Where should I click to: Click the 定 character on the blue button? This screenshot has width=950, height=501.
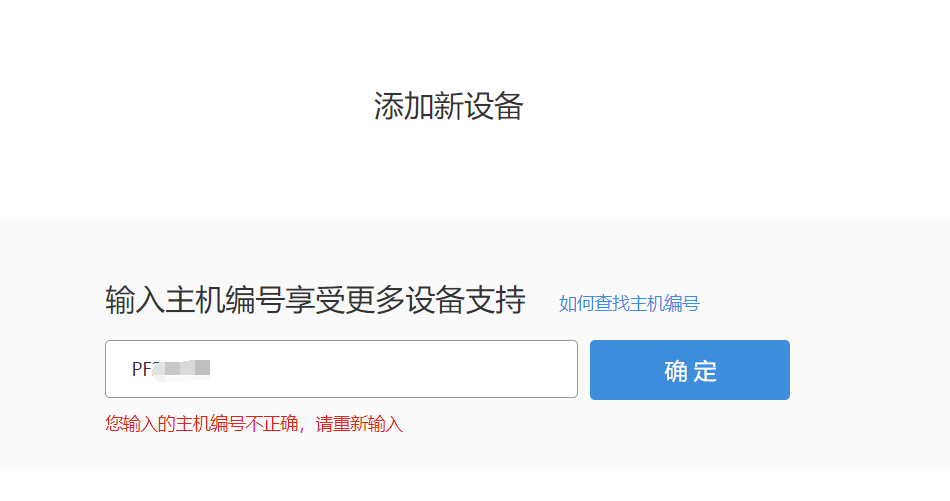[x=706, y=371]
